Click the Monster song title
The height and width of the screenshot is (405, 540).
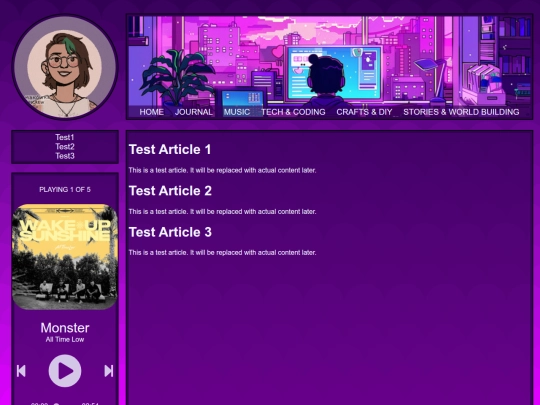point(65,328)
